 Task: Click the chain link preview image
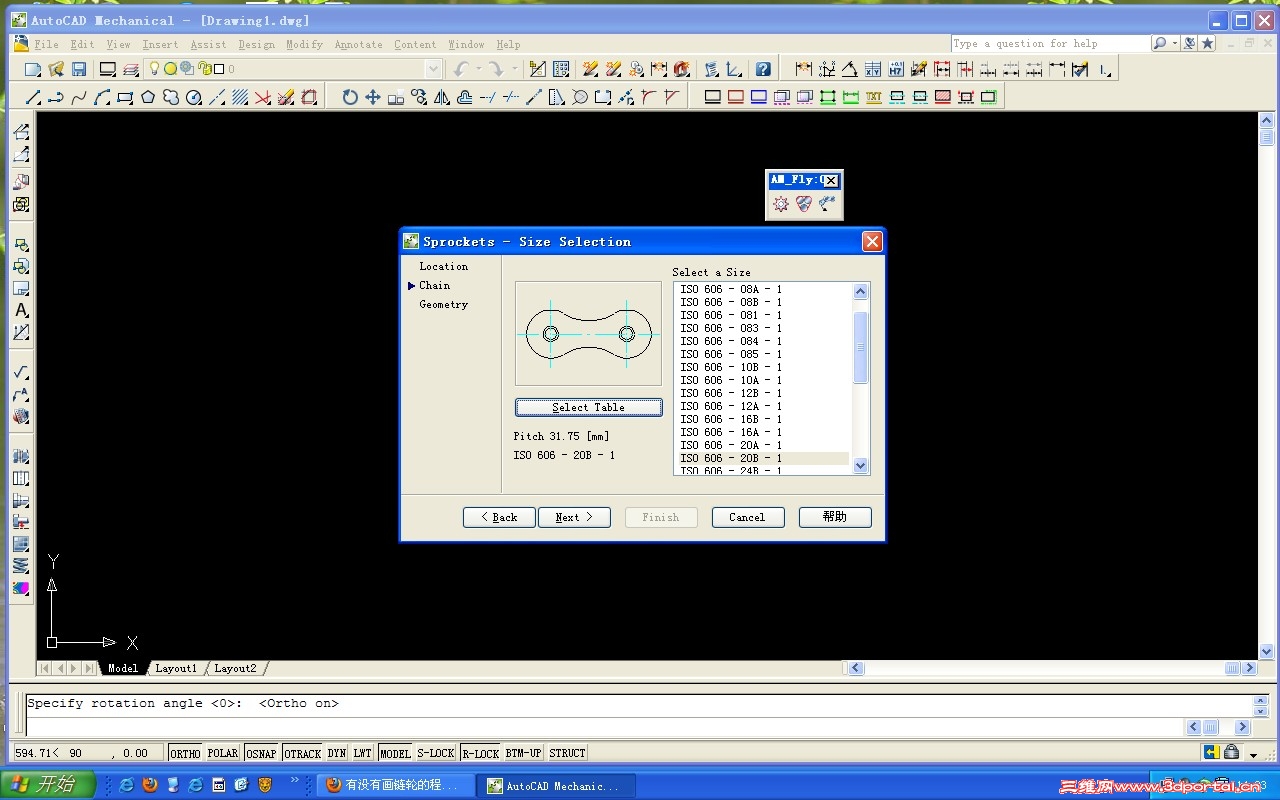pyautogui.click(x=588, y=334)
